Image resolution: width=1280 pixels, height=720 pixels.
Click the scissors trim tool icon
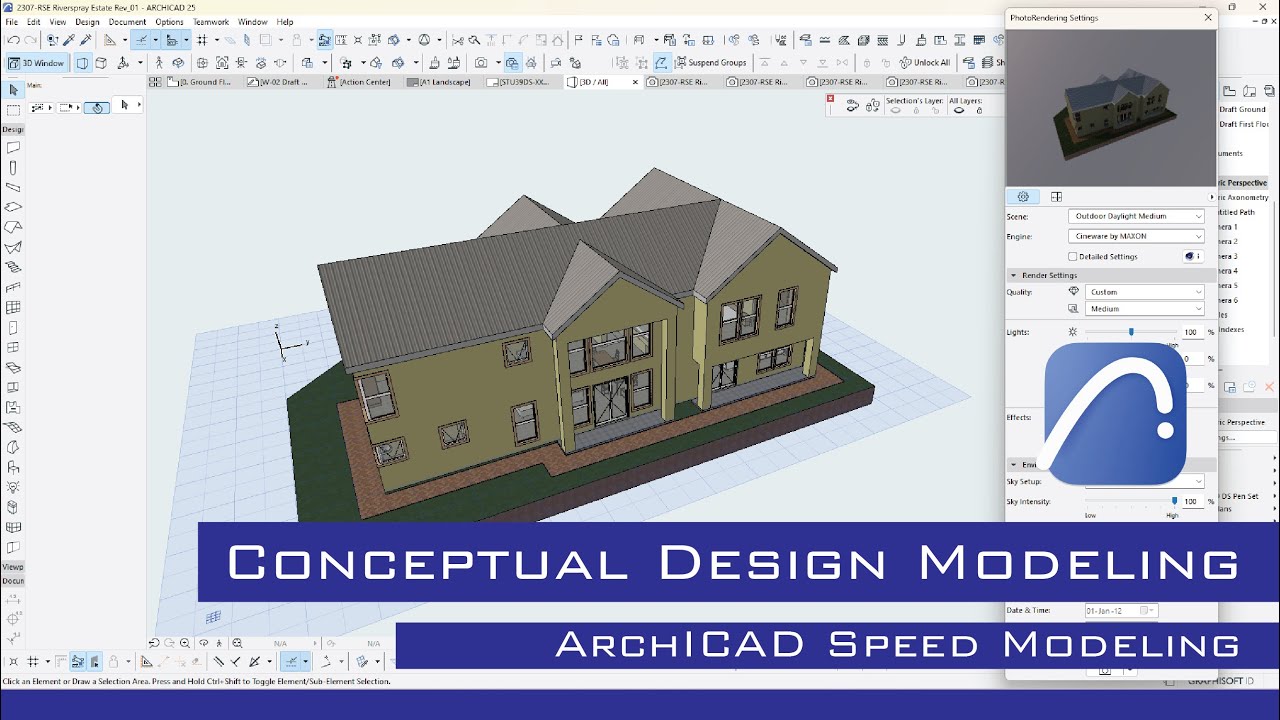pos(457,40)
